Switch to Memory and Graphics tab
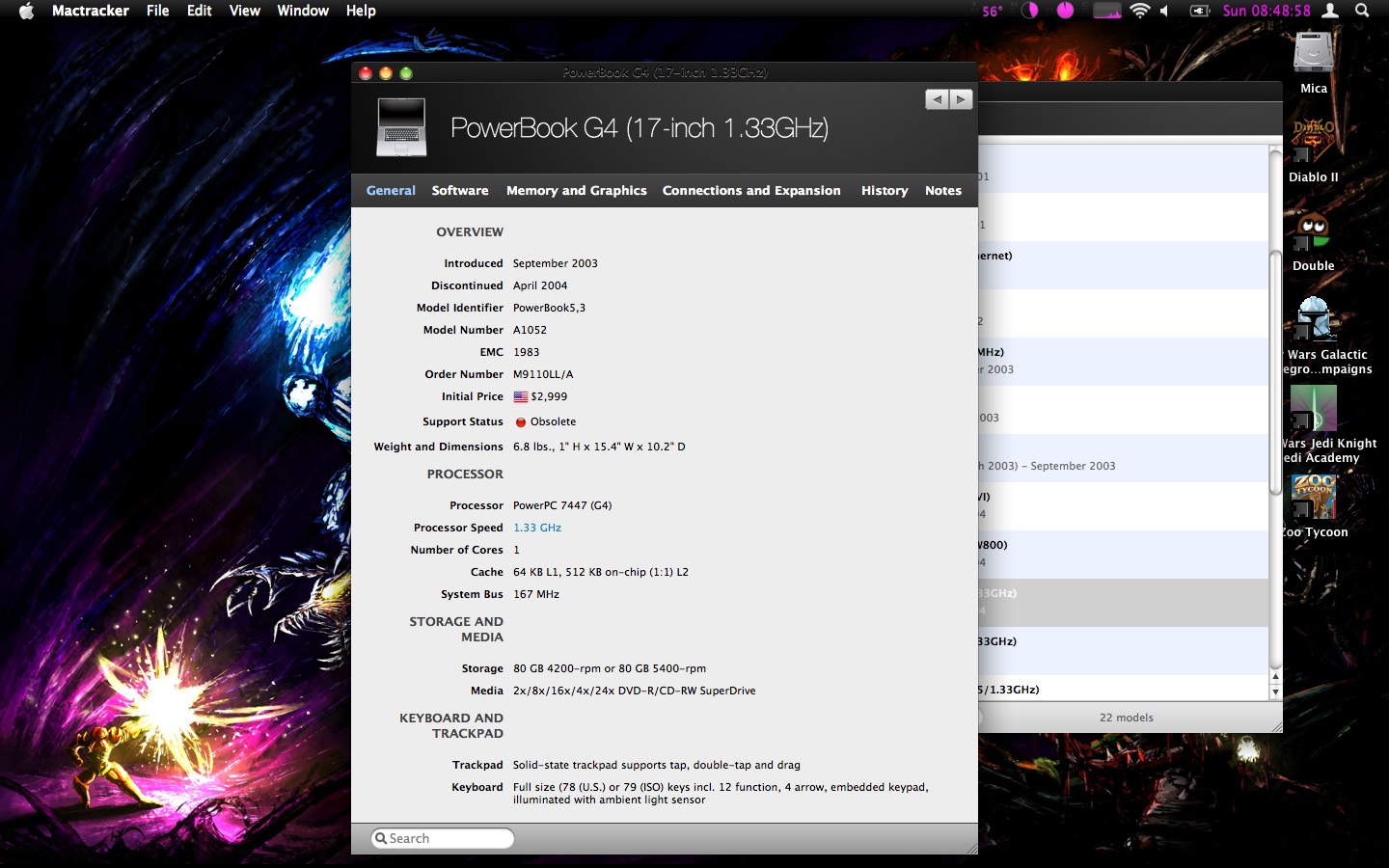1389x868 pixels. coord(576,191)
